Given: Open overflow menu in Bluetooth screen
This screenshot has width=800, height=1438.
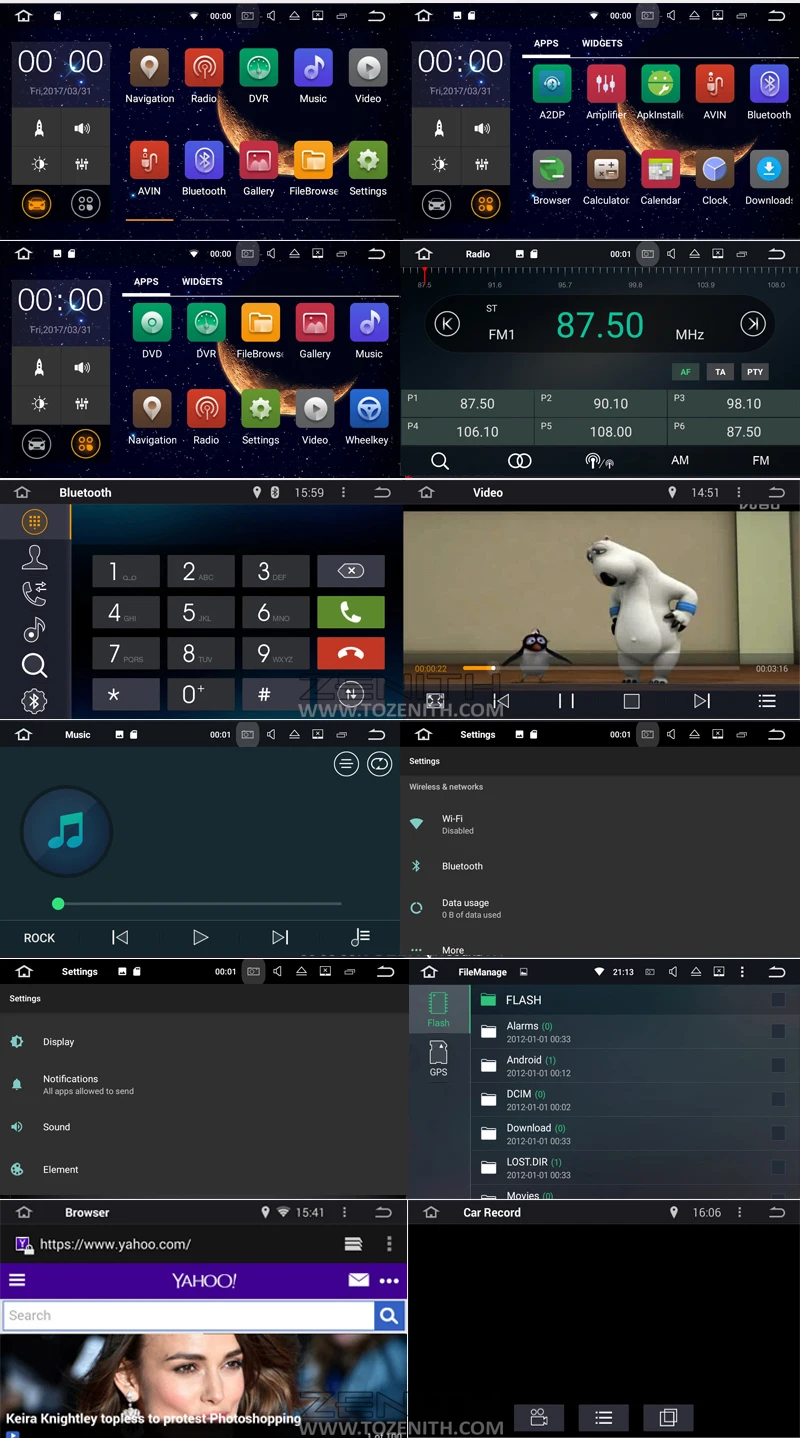Looking at the screenshot, I should click(344, 492).
